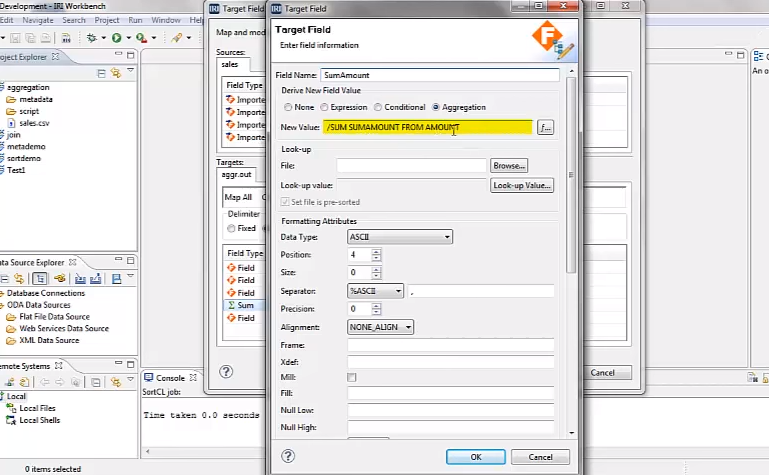The height and width of the screenshot is (475, 769).
Task: Open the Alignment NONE_ALIGN dropdown
Action: click(x=380, y=327)
